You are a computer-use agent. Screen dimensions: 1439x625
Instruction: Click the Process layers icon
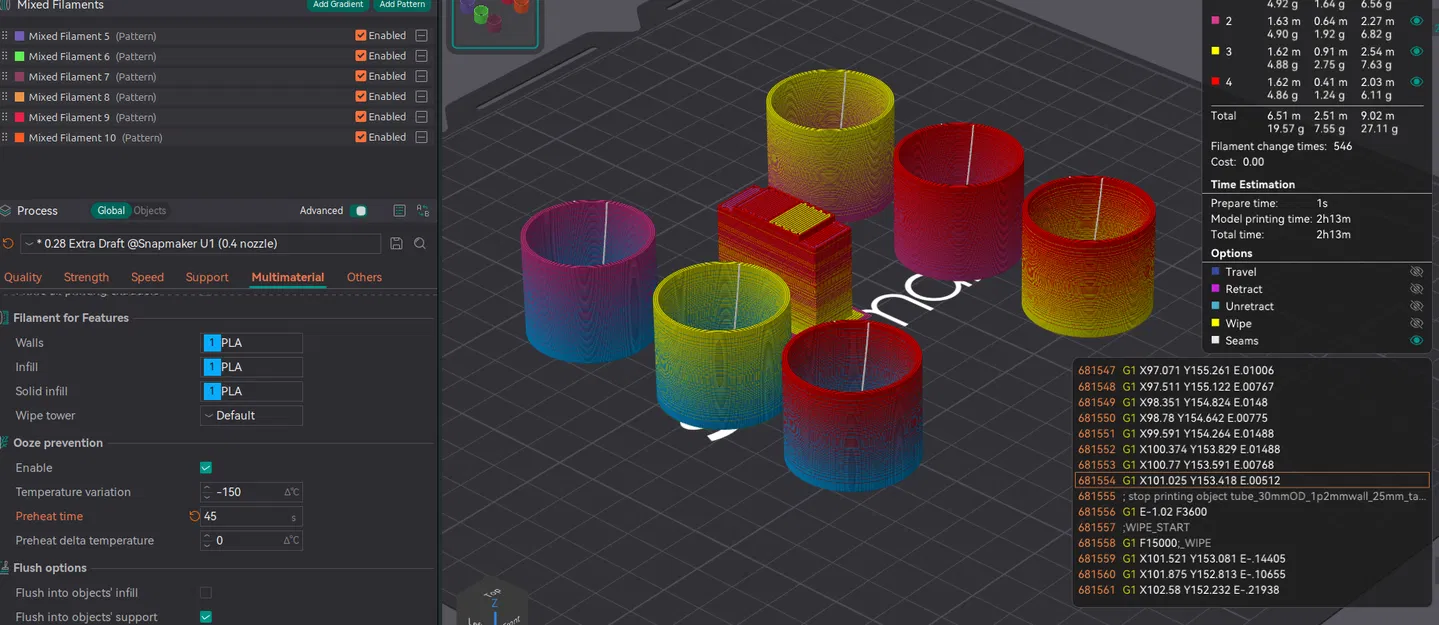pos(7,211)
